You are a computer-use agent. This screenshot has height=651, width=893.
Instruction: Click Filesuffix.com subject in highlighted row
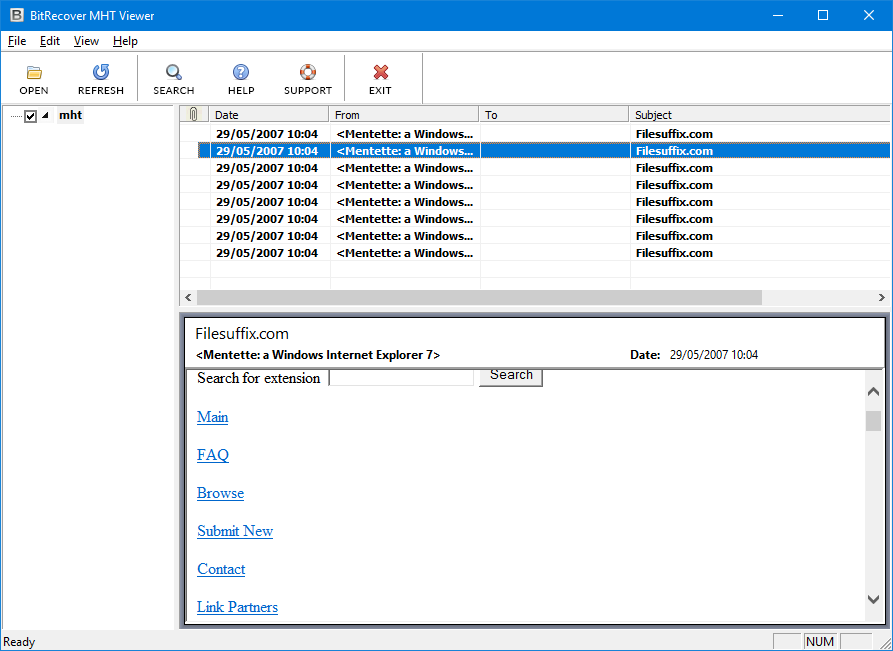point(674,151)
